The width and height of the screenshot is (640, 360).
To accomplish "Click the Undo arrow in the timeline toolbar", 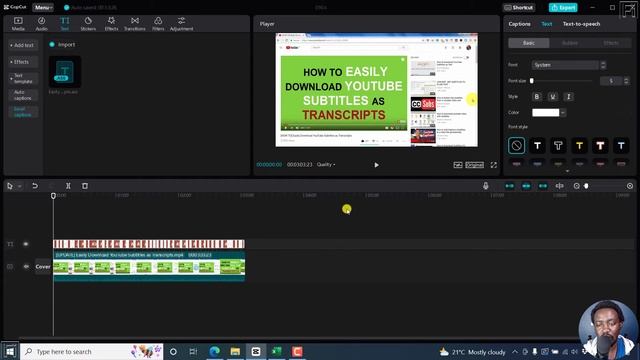I will [35, 186].
